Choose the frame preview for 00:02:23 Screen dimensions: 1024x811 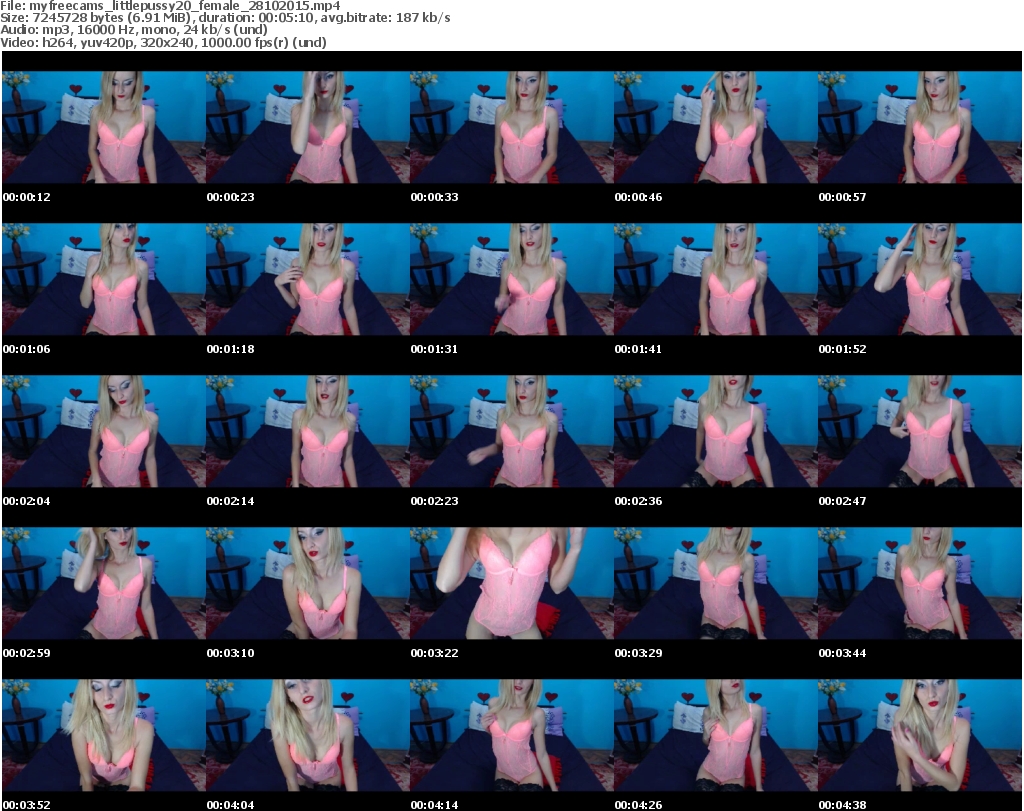511,432
